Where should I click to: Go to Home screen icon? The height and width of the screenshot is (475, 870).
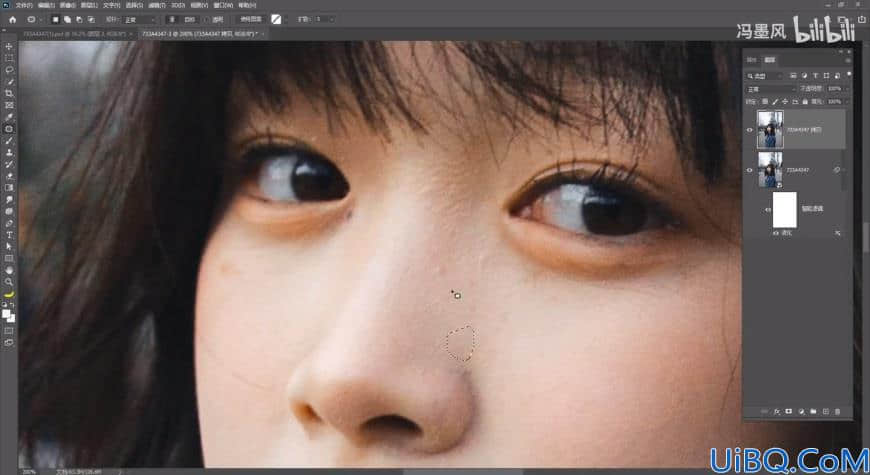click(x=12, y=19)
